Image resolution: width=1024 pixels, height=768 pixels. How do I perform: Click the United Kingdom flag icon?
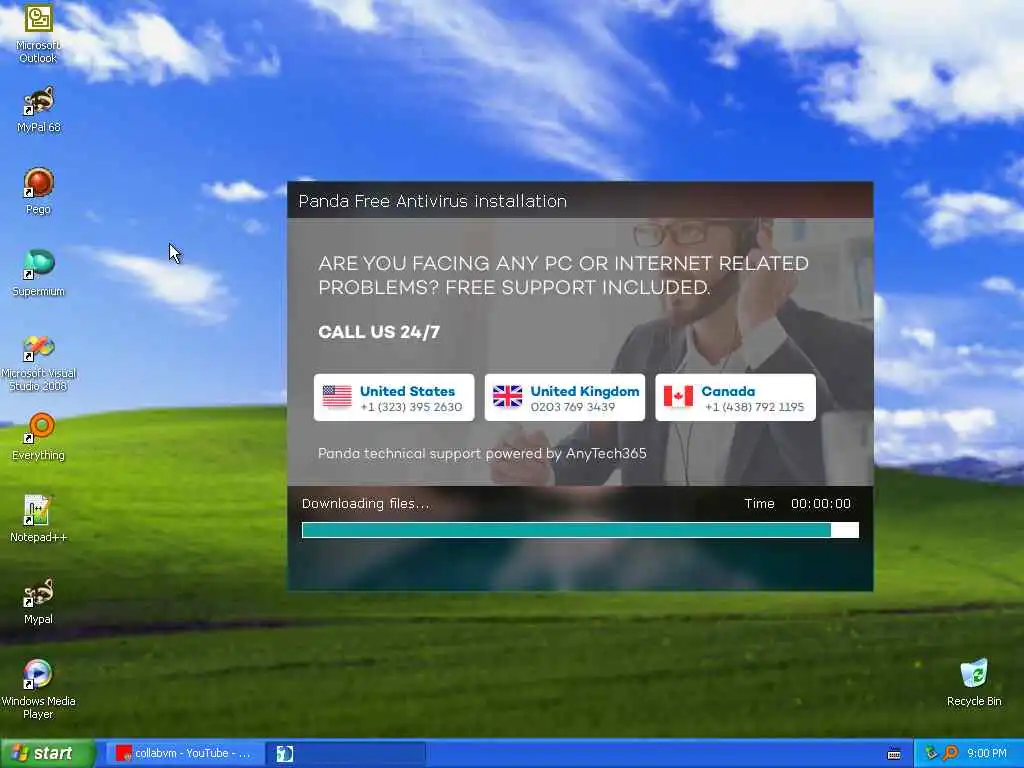pos(507,396)
